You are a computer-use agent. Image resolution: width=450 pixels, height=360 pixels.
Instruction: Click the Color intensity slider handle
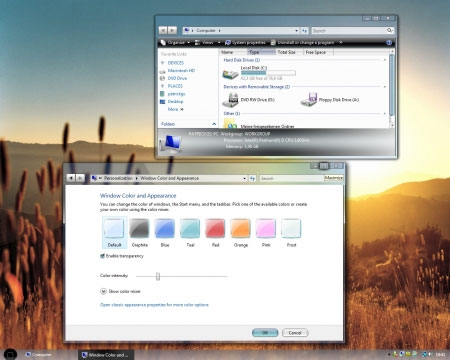point(158,276)
